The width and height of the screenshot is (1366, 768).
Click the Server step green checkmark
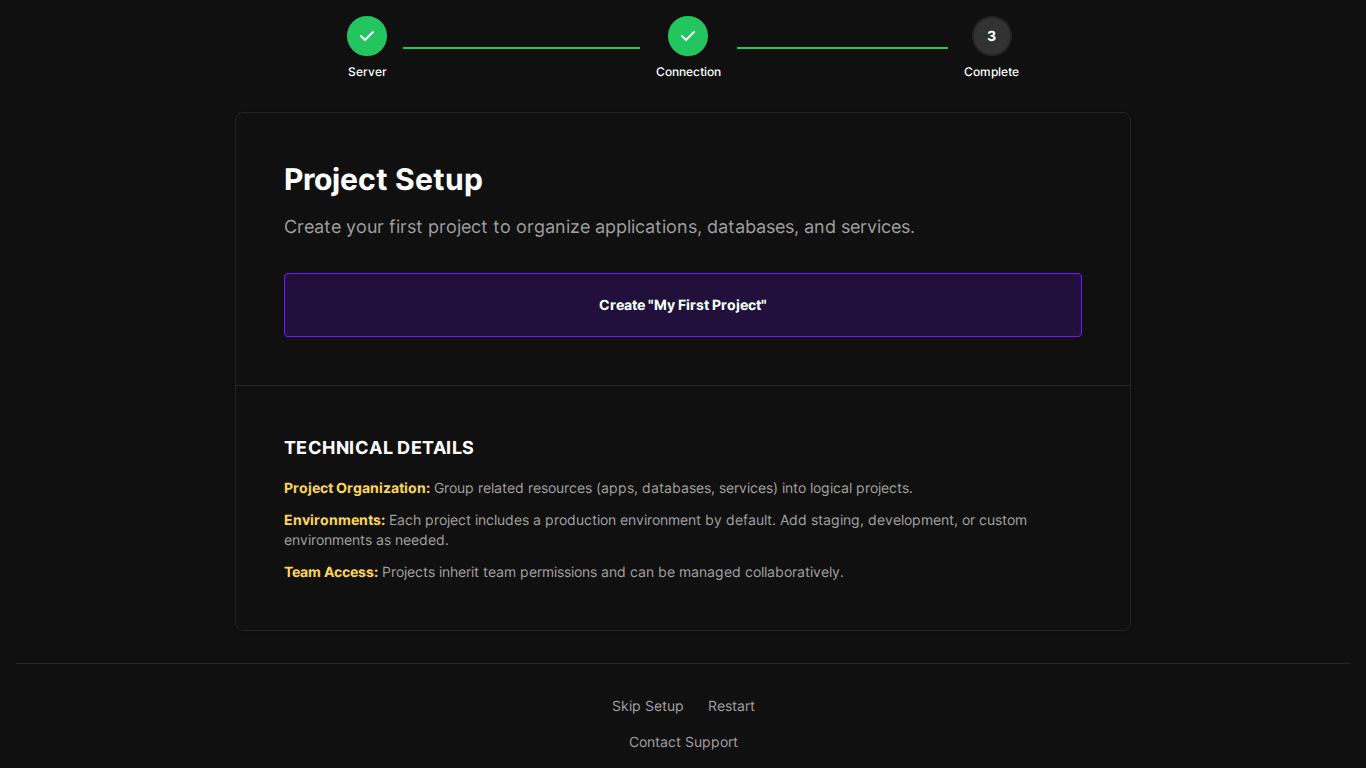coord(367,36)
